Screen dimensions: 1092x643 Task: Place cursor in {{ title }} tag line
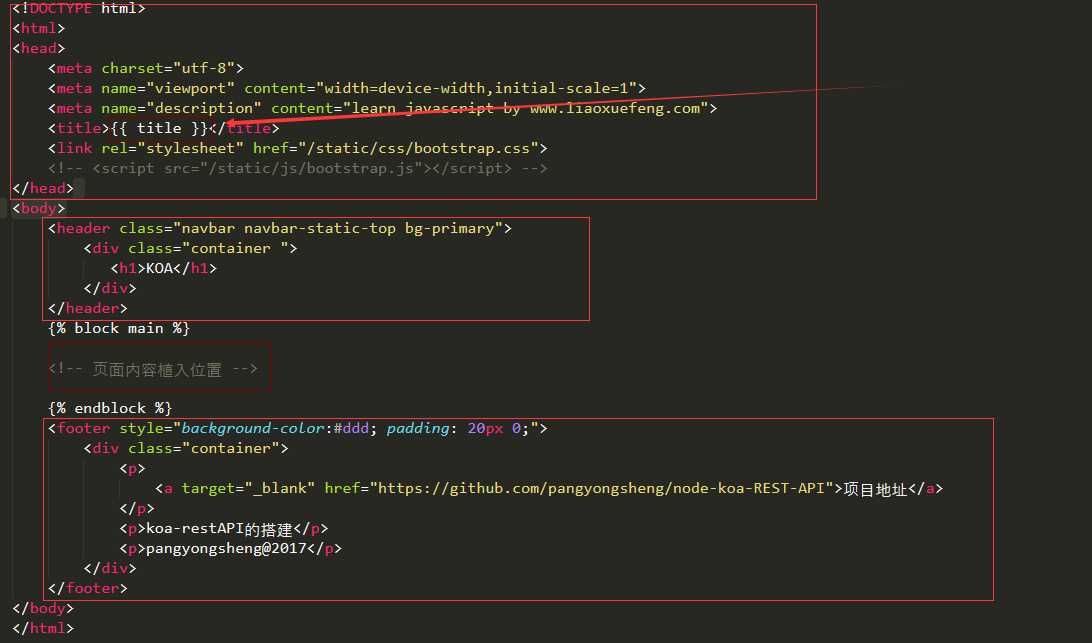click(x=164, y=128)
